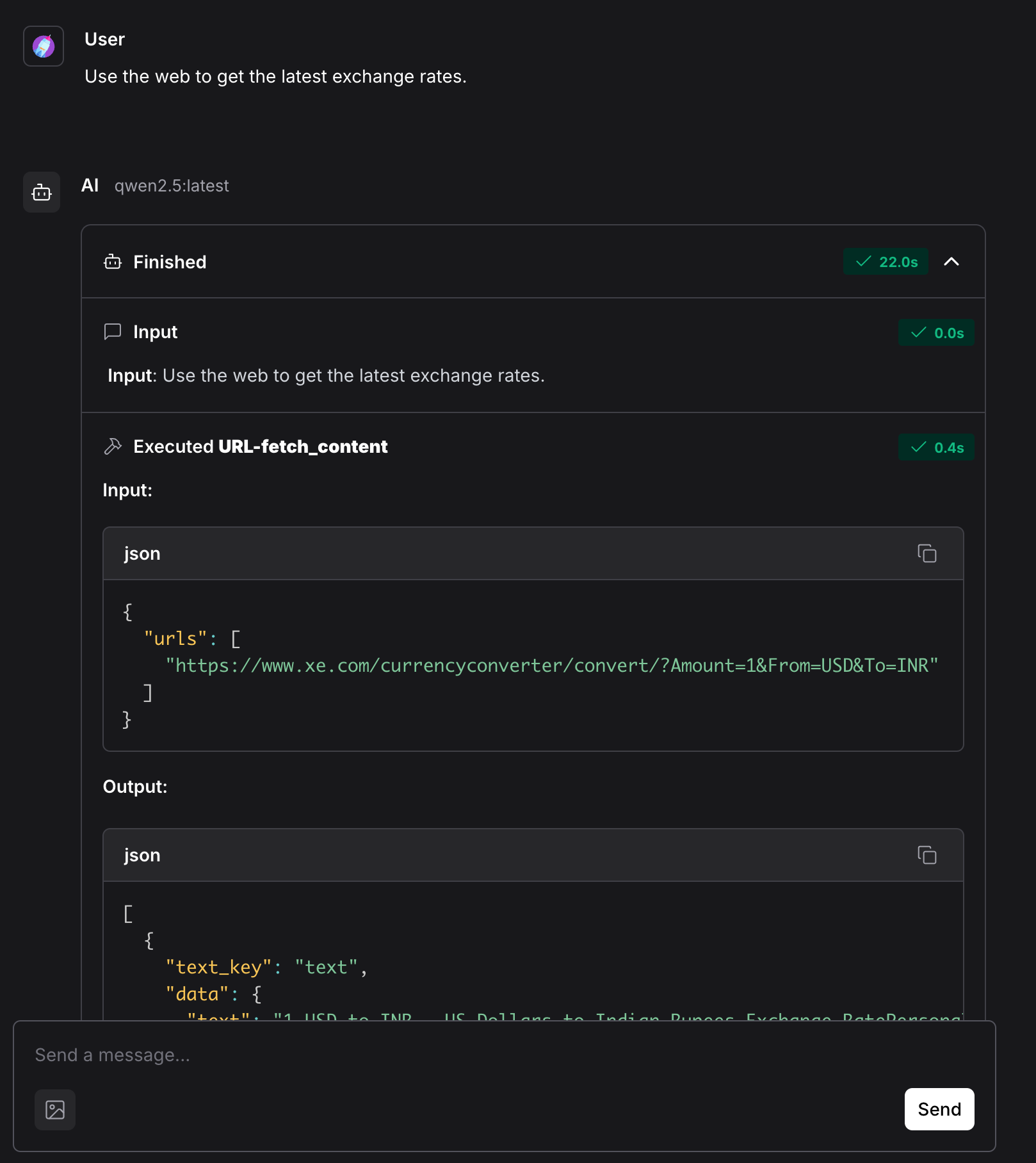Select the json label on input code block
This screenshot has width=1036, height=1163.
(x=142, y=553)
